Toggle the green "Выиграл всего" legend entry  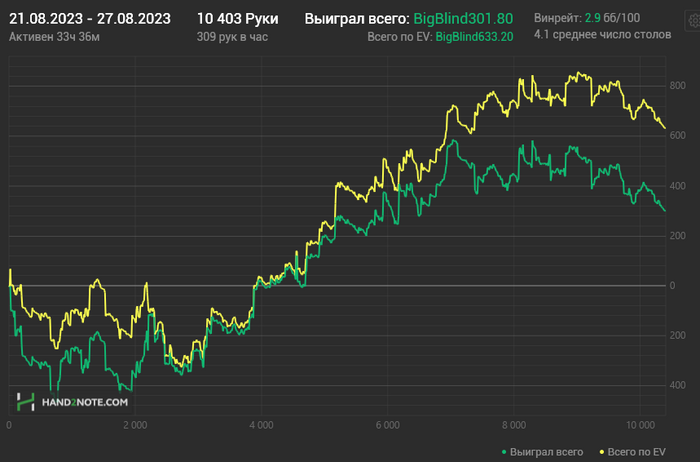[542, 452]
